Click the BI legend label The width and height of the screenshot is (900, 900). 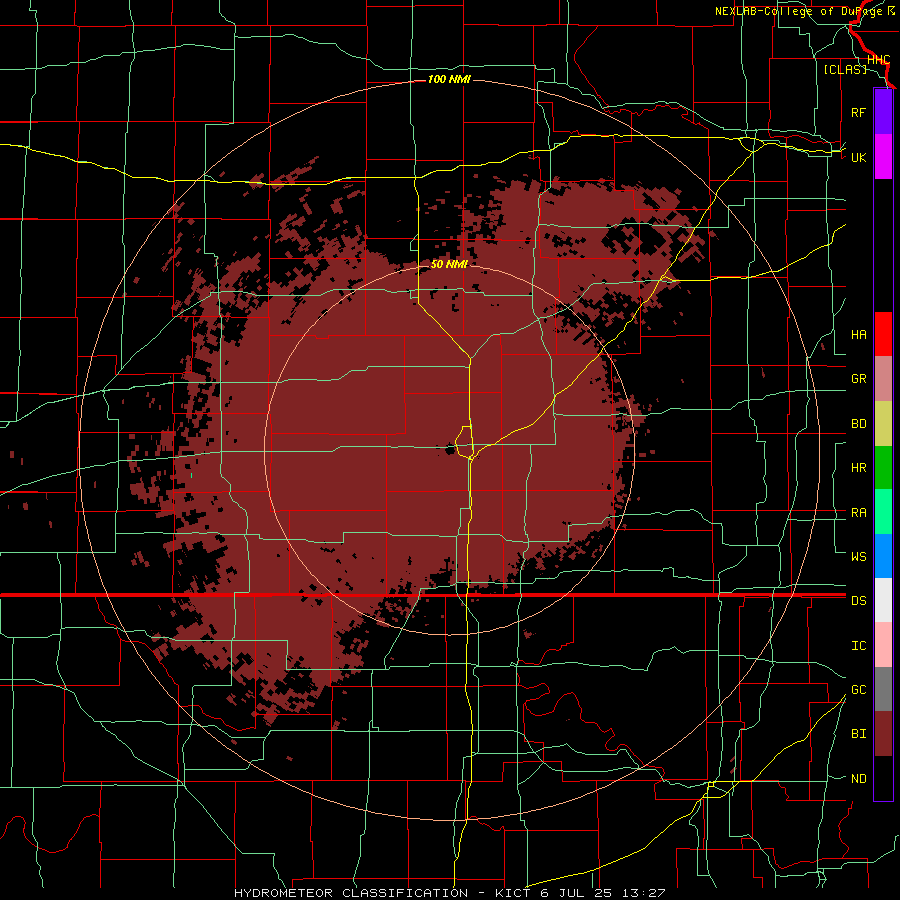point(858,734)
